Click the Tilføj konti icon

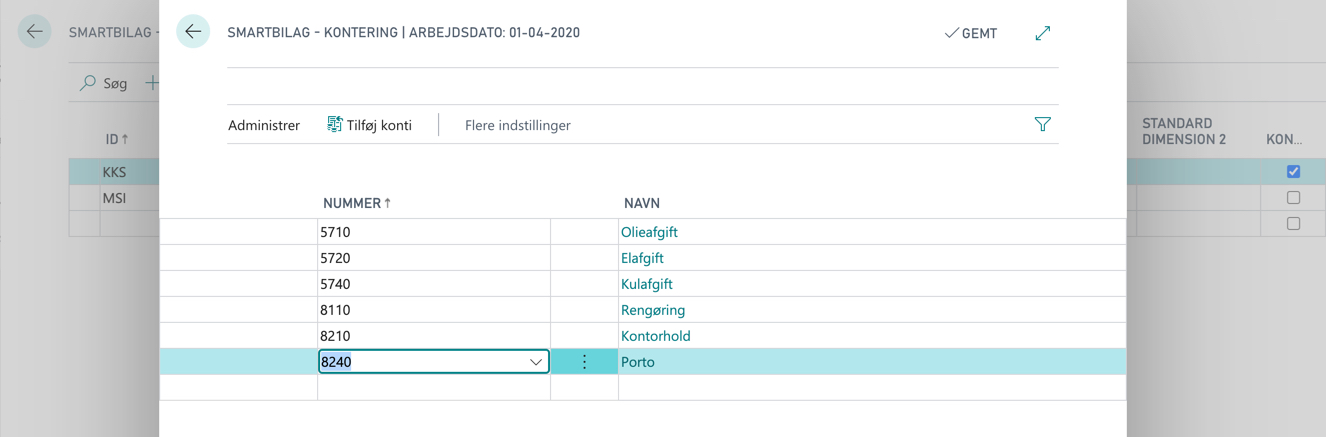tap(335, 125)
